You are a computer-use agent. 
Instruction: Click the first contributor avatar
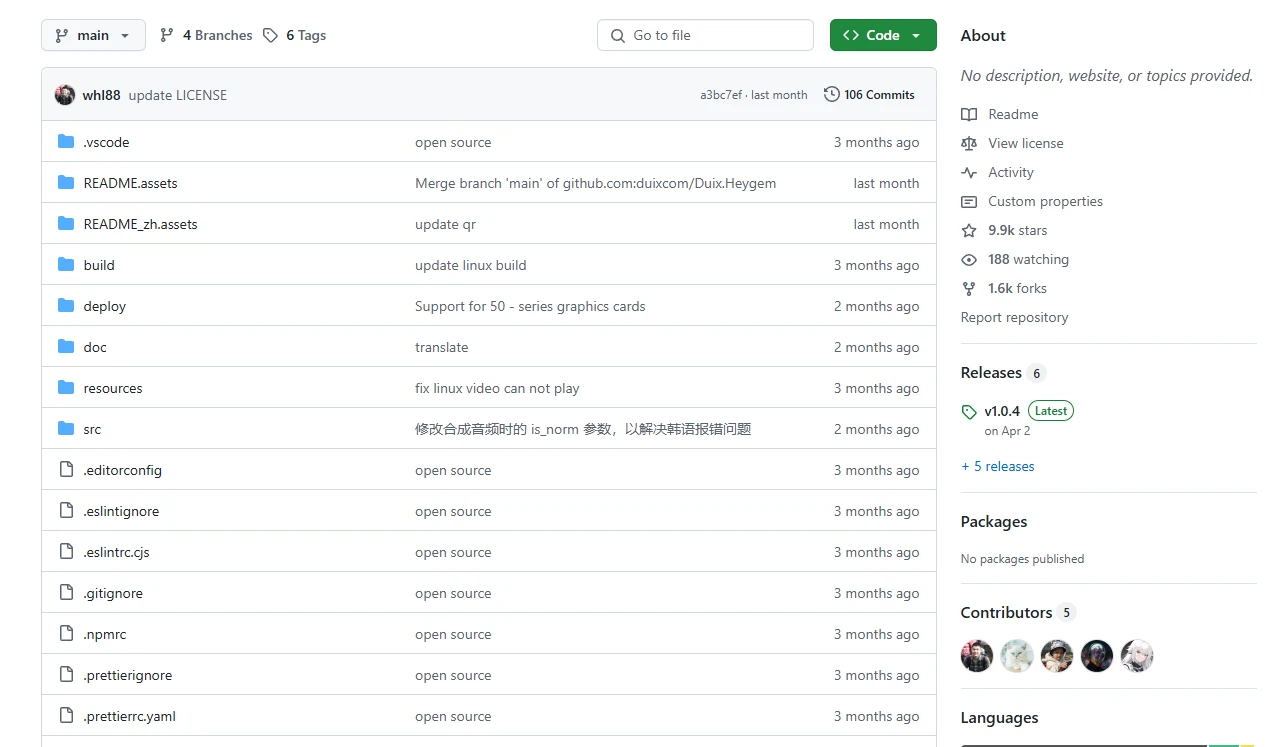[977, 656]
